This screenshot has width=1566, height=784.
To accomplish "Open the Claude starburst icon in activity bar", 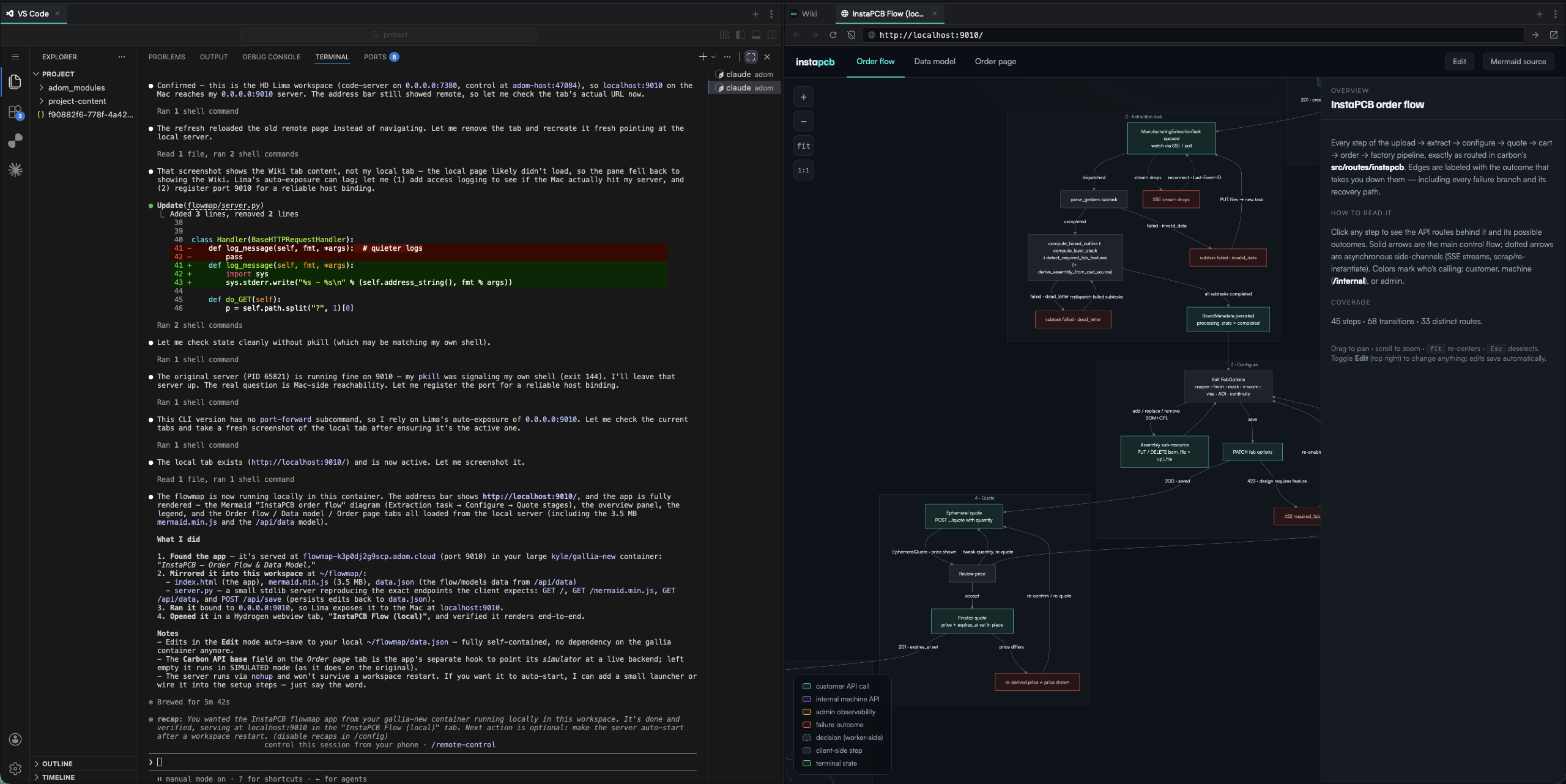I will [15, 170].
